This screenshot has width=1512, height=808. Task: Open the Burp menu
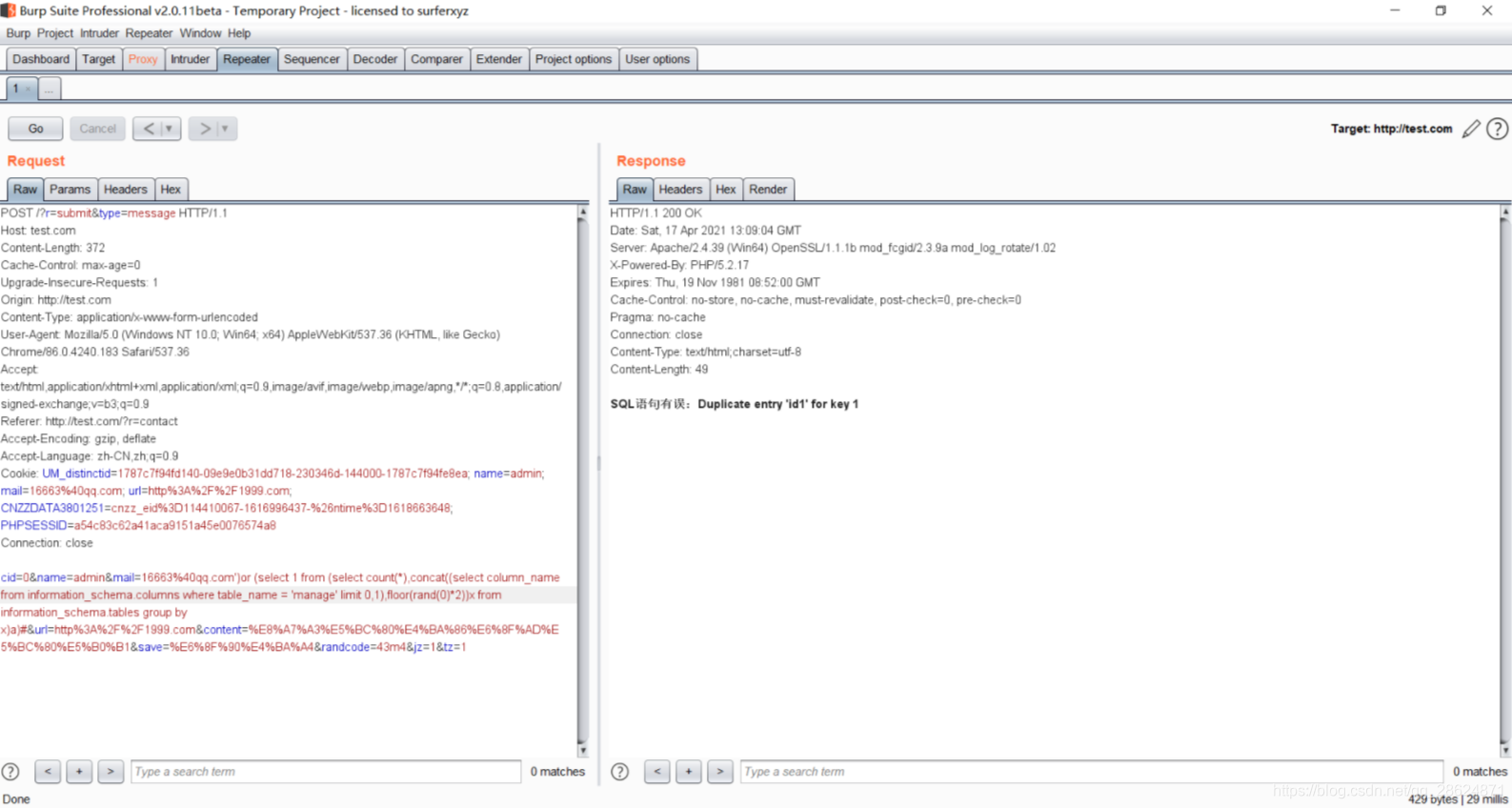[x=18, y=33]
